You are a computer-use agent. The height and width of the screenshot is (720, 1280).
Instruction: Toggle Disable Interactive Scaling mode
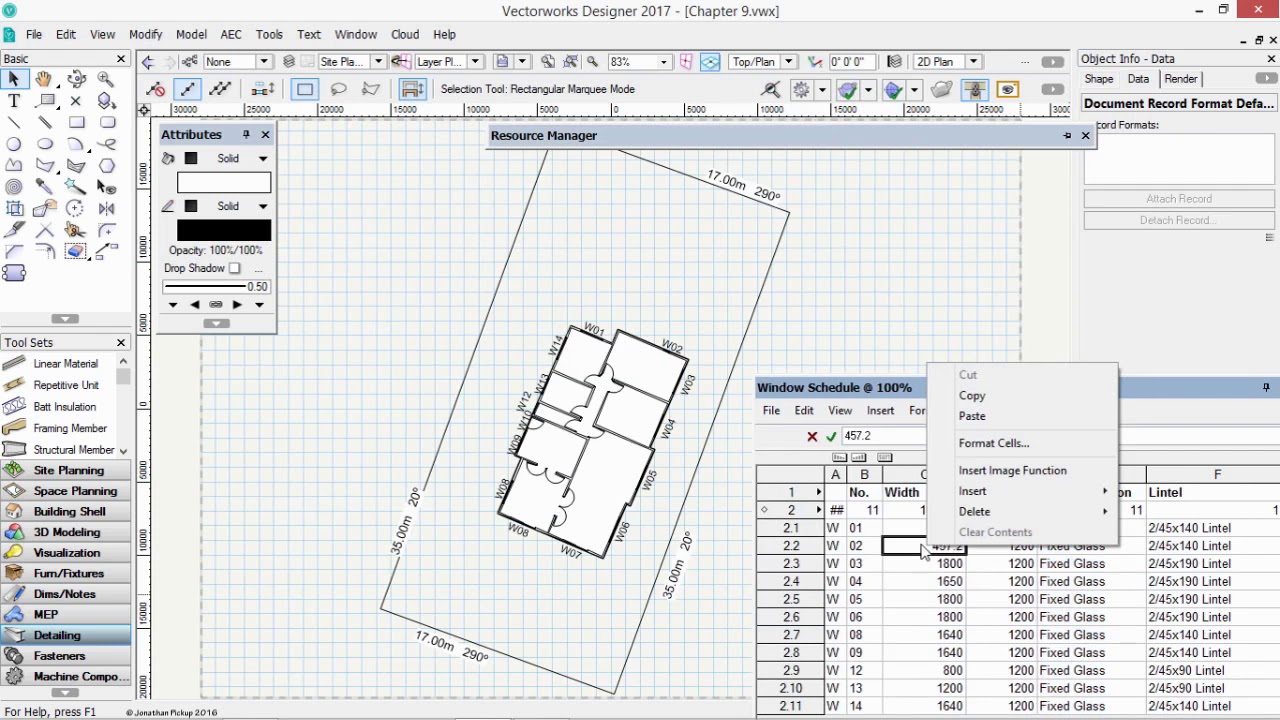(x=156, y=89)
